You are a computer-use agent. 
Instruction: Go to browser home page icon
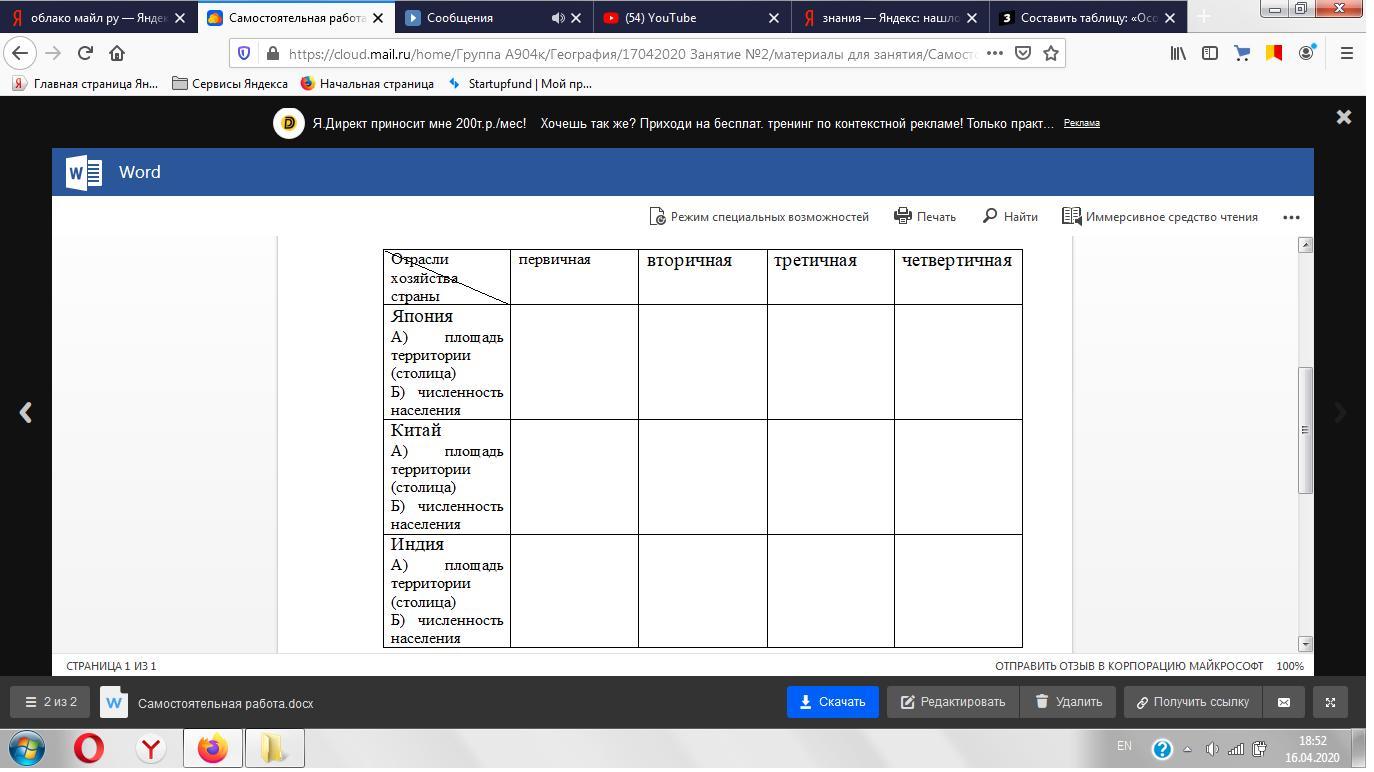pyautogui.click(x=117, y=53)
